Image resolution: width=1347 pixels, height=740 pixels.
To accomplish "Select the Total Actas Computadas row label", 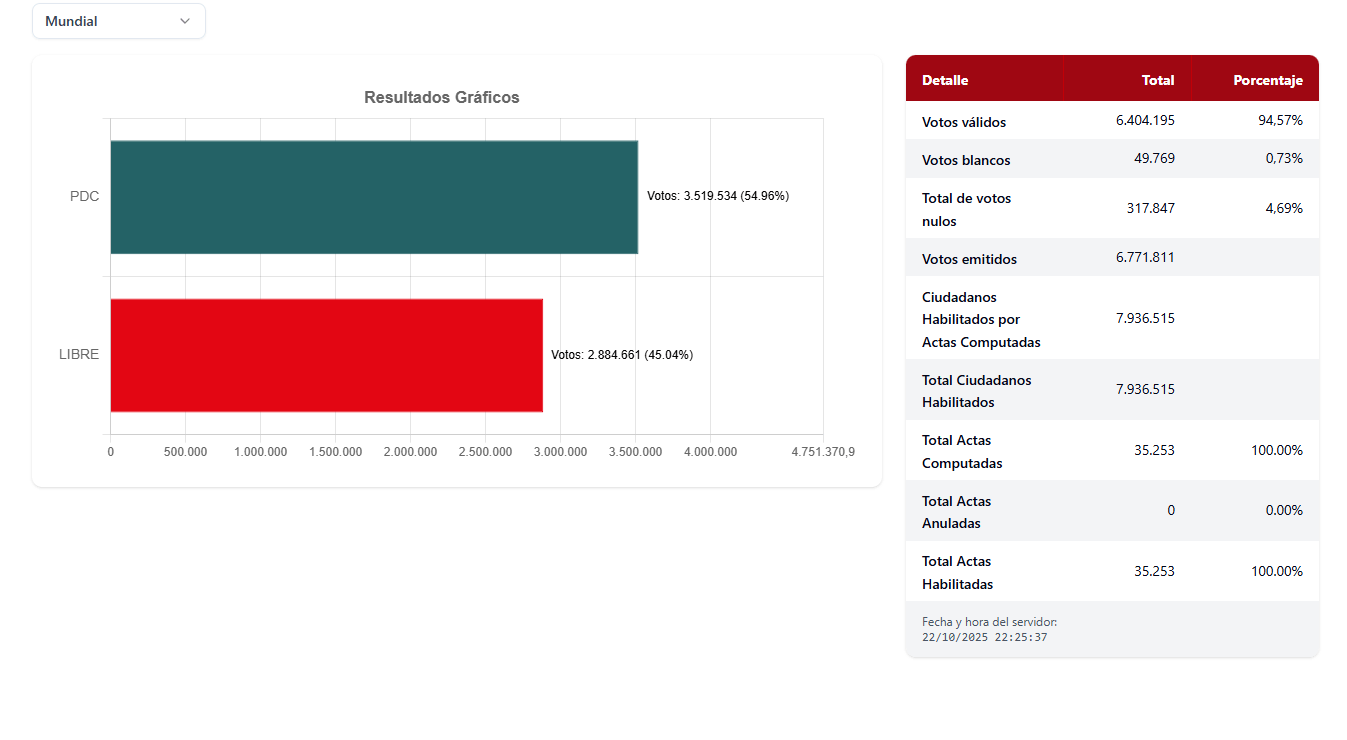I will pyautogui.click(x=961, y=451).
